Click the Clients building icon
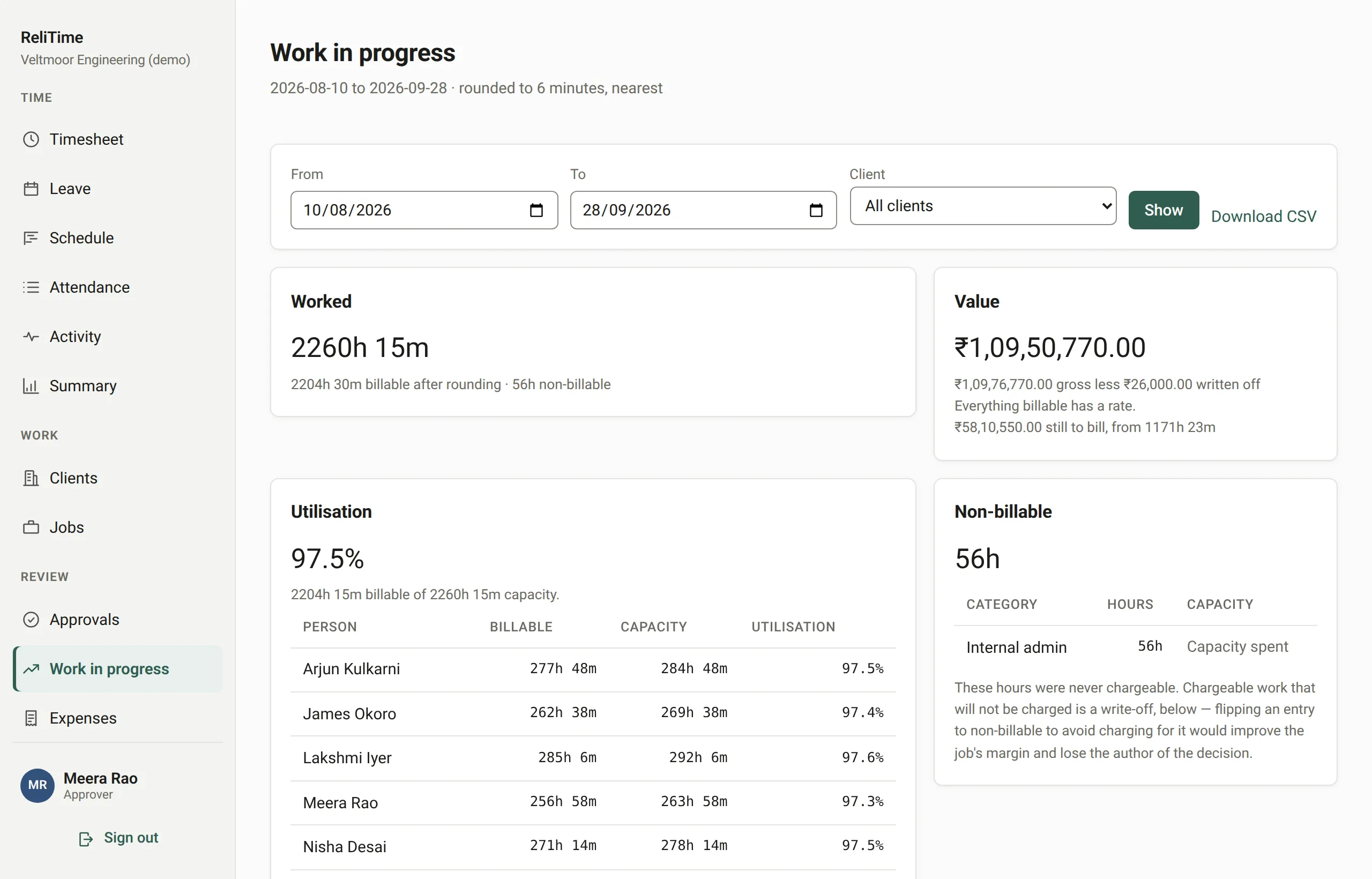 (31, 478)
